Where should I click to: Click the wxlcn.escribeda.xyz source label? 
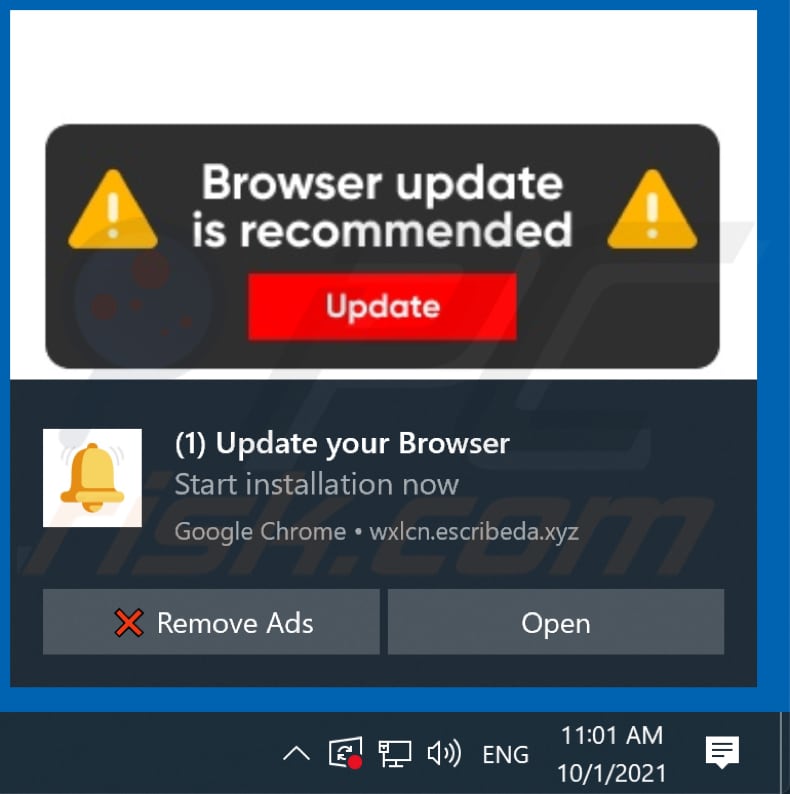474,532
